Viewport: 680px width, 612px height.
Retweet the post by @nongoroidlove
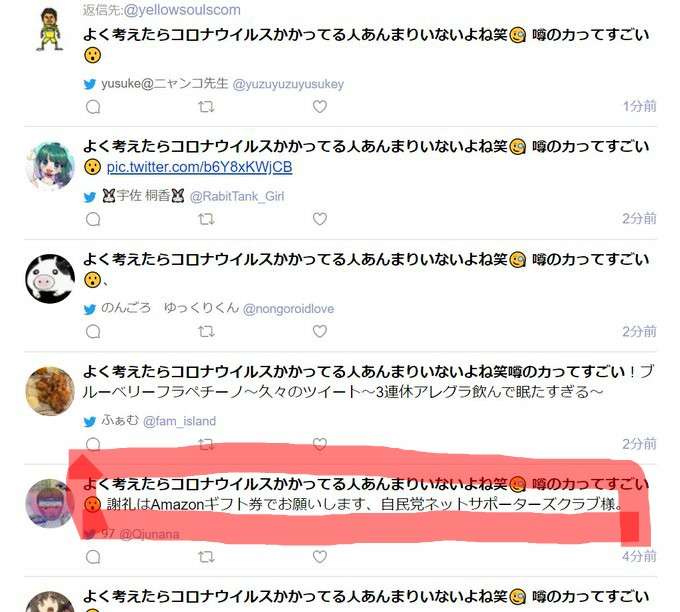[206, 332]
